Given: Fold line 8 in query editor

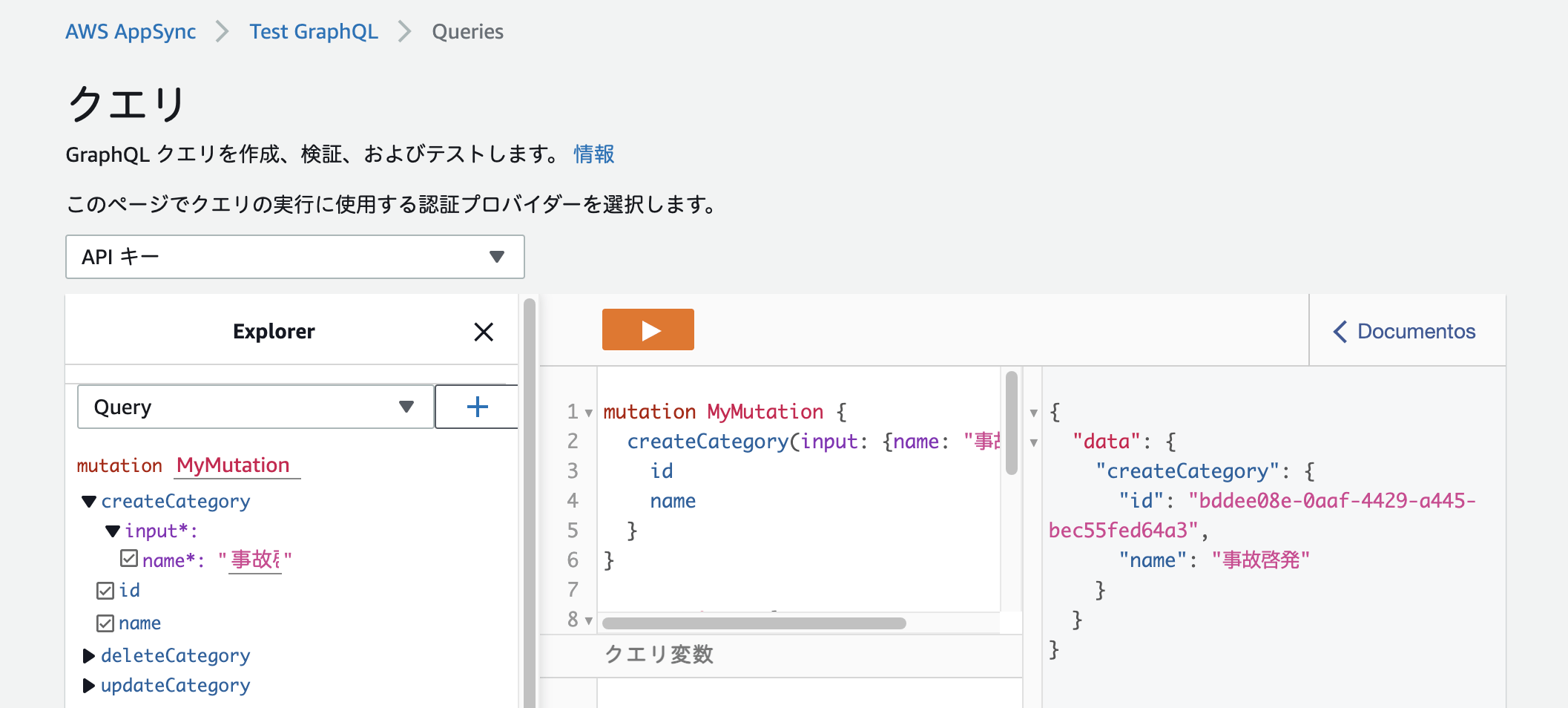Looking at the screenshot, I should [589, 620].
